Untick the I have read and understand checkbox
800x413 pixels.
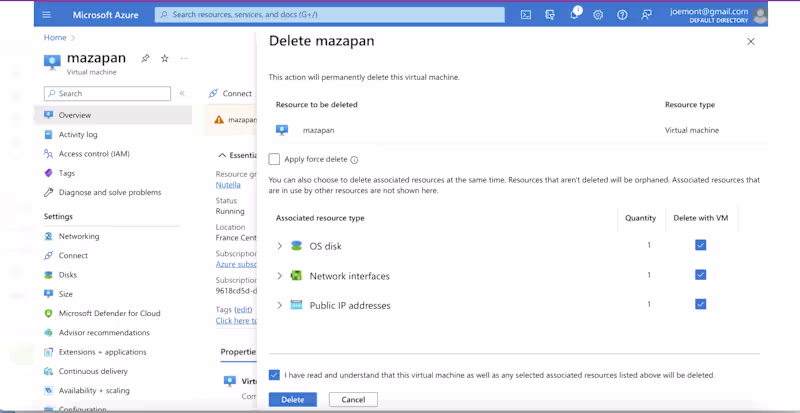click(x=274, y=375)
